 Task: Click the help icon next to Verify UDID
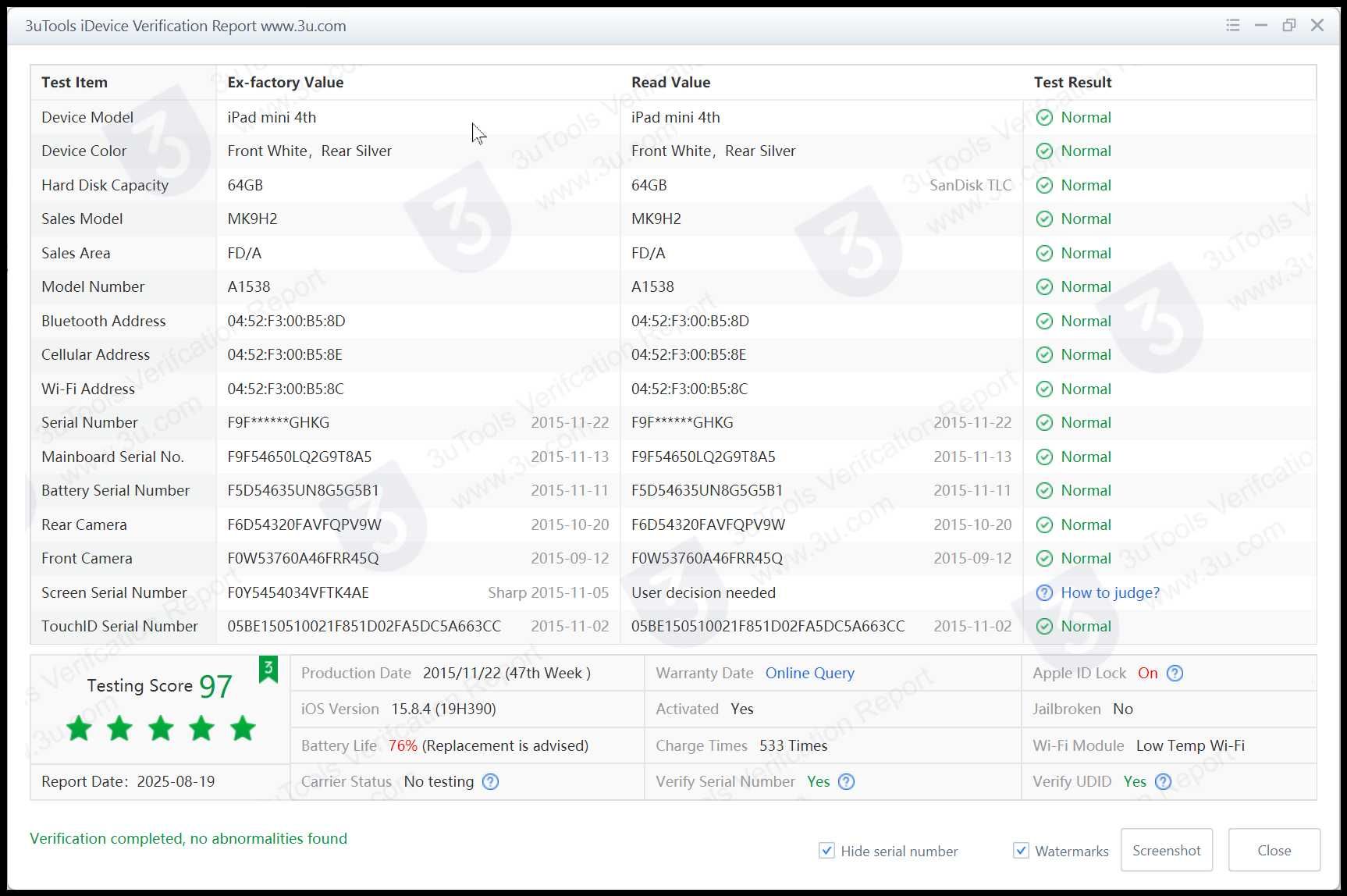[x=1163, y=781]
